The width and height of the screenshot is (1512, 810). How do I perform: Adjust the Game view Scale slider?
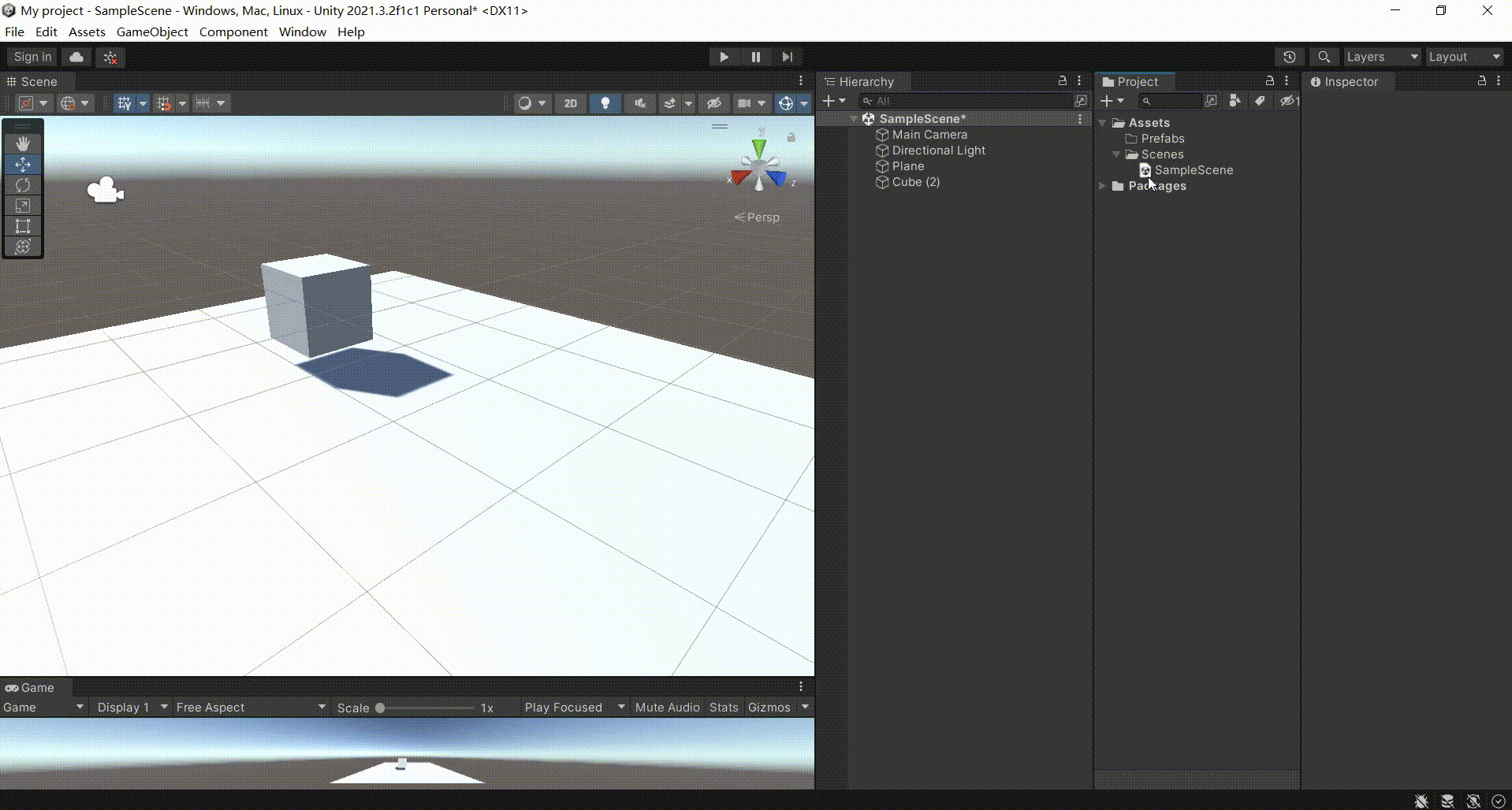tap(426, 708)
